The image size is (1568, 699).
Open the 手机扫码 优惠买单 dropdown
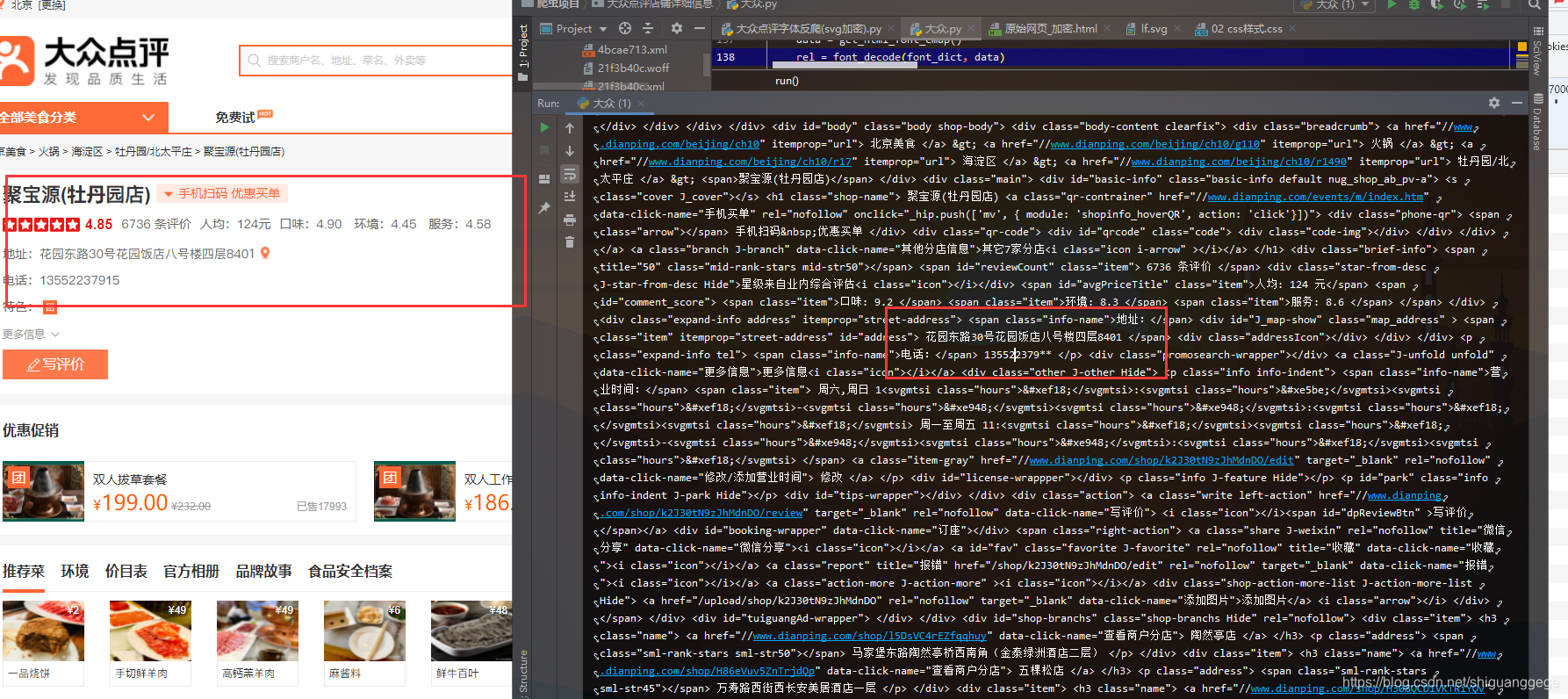(221, 193)
